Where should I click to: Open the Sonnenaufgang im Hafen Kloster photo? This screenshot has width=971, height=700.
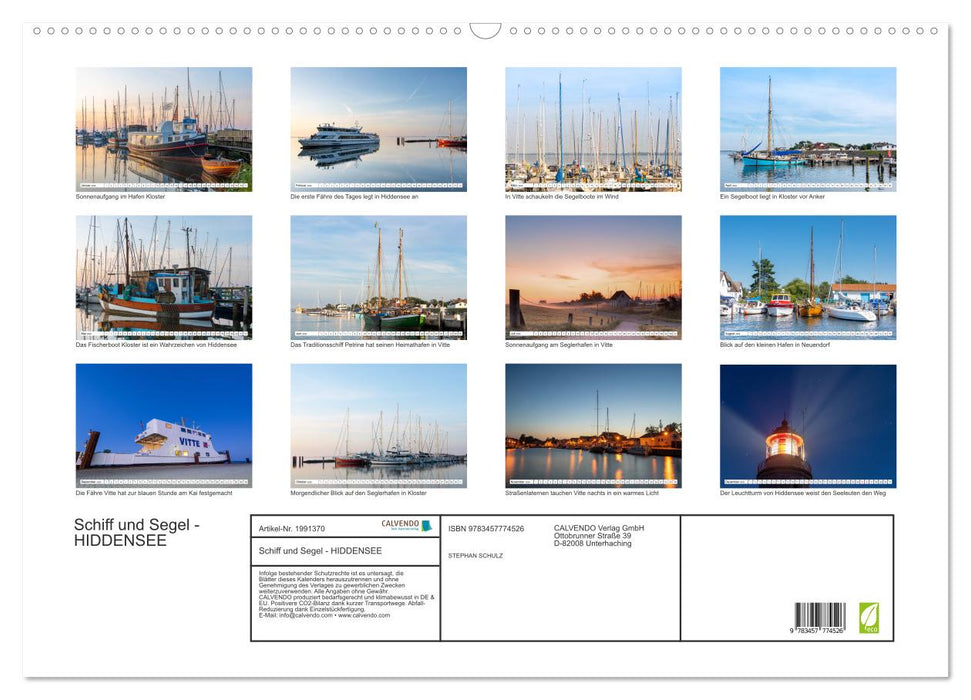tap(163, 128)
